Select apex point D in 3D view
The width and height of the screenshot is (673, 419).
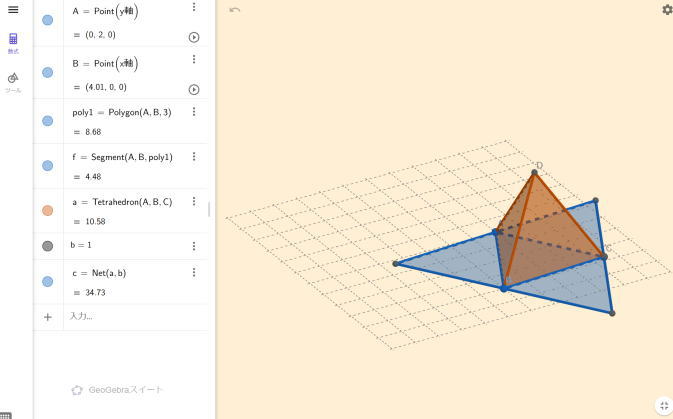pos(534,173)
